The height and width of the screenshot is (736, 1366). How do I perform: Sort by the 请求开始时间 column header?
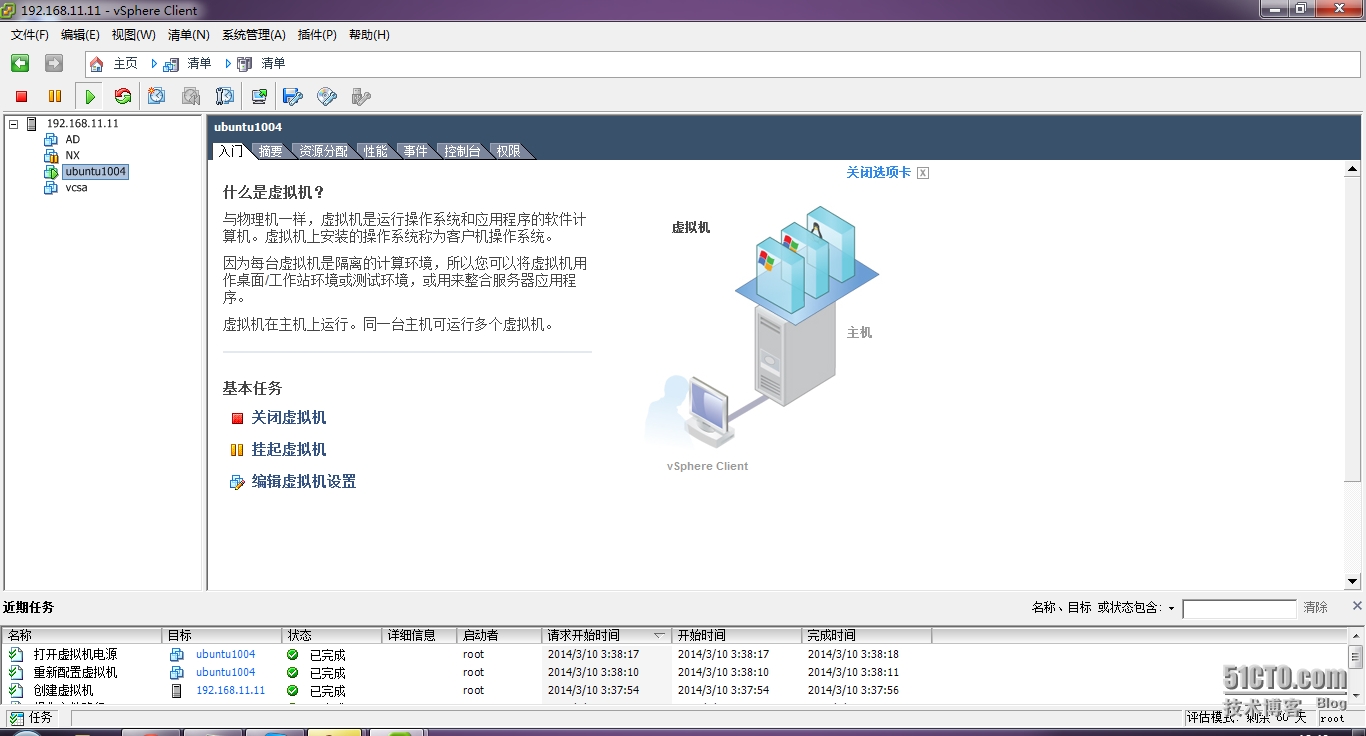[x=606, y=635]
